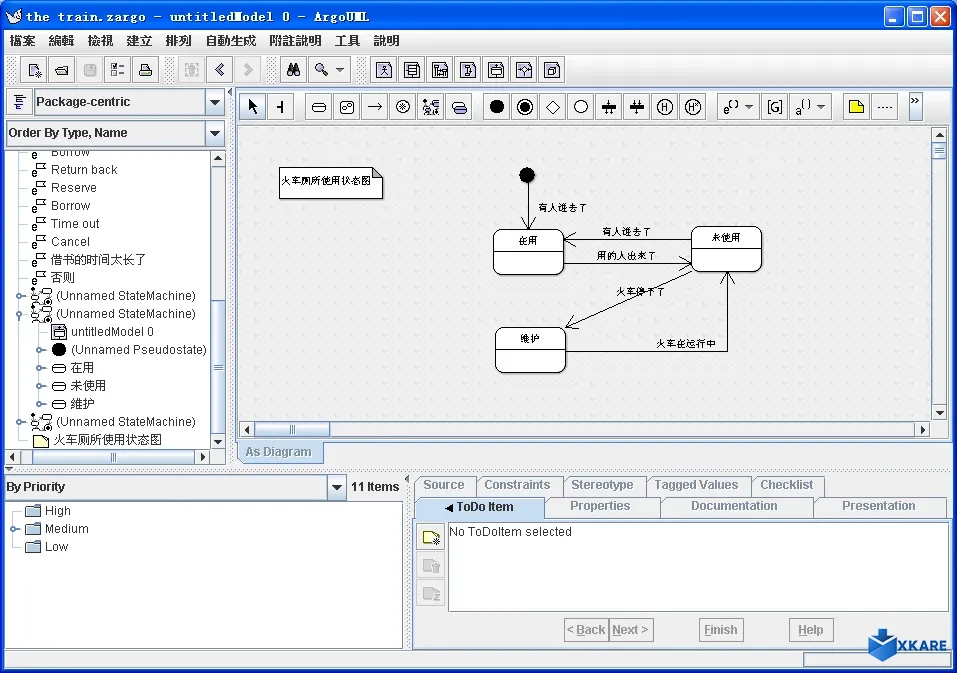Screen dimensions: 957x673
Task: Select the Initial pseudostate tool
Action: click(x=497, y=107)
